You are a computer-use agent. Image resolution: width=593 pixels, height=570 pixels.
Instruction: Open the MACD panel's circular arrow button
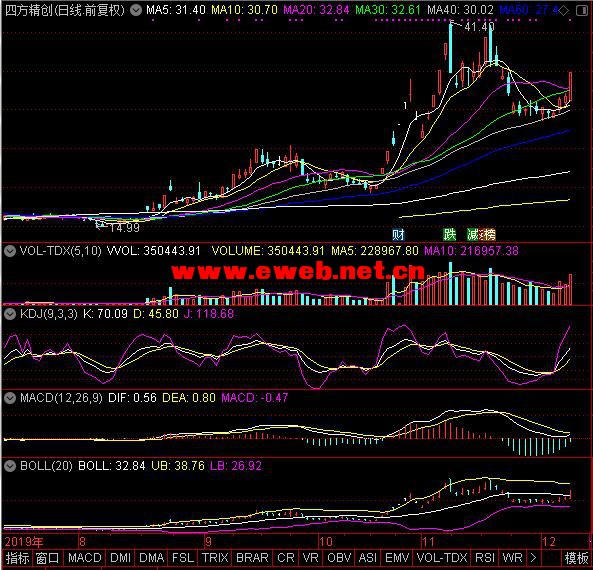click(10, 398)
